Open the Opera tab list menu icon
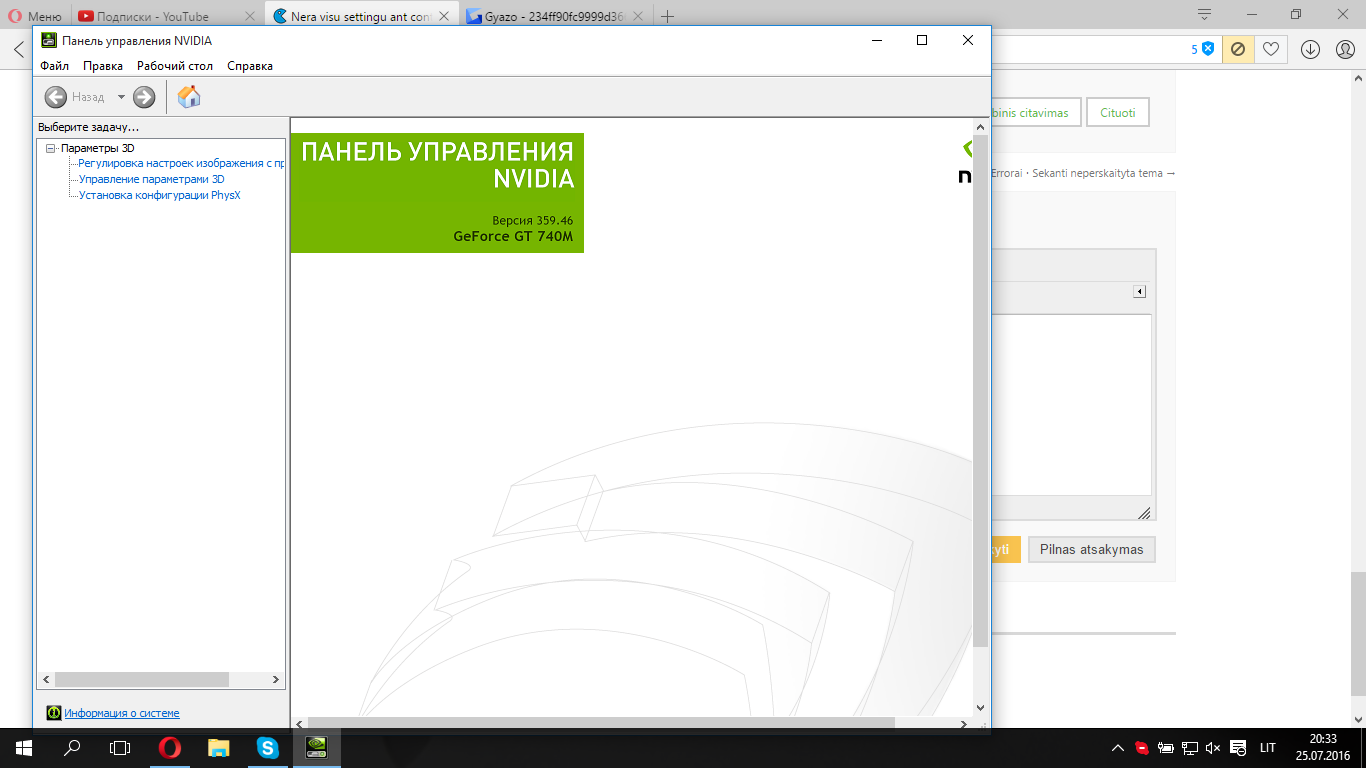 (1204, 15)
